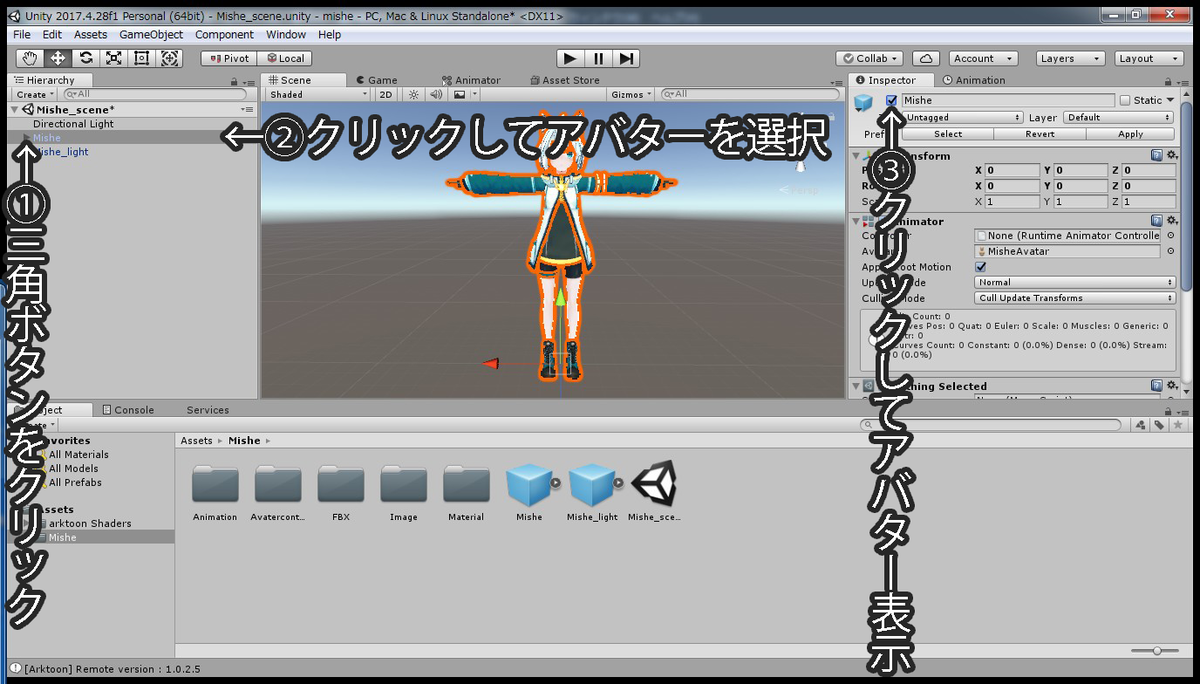Screen dimensions: 1200x684
Task: Click the Mishe GameObject cube icon in Inspector
Action: (864, 102)
